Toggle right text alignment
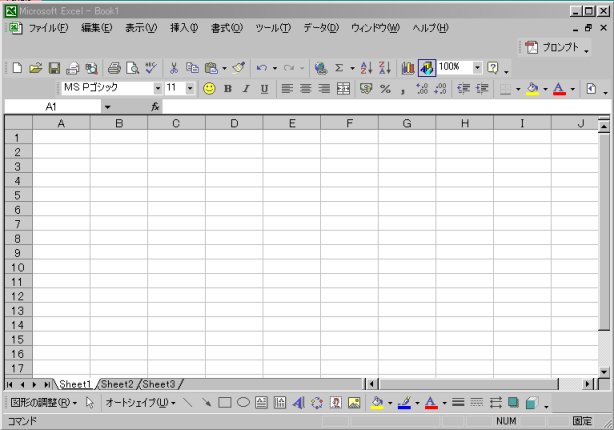The image size is (614, 430). click(x=324, y=89)
